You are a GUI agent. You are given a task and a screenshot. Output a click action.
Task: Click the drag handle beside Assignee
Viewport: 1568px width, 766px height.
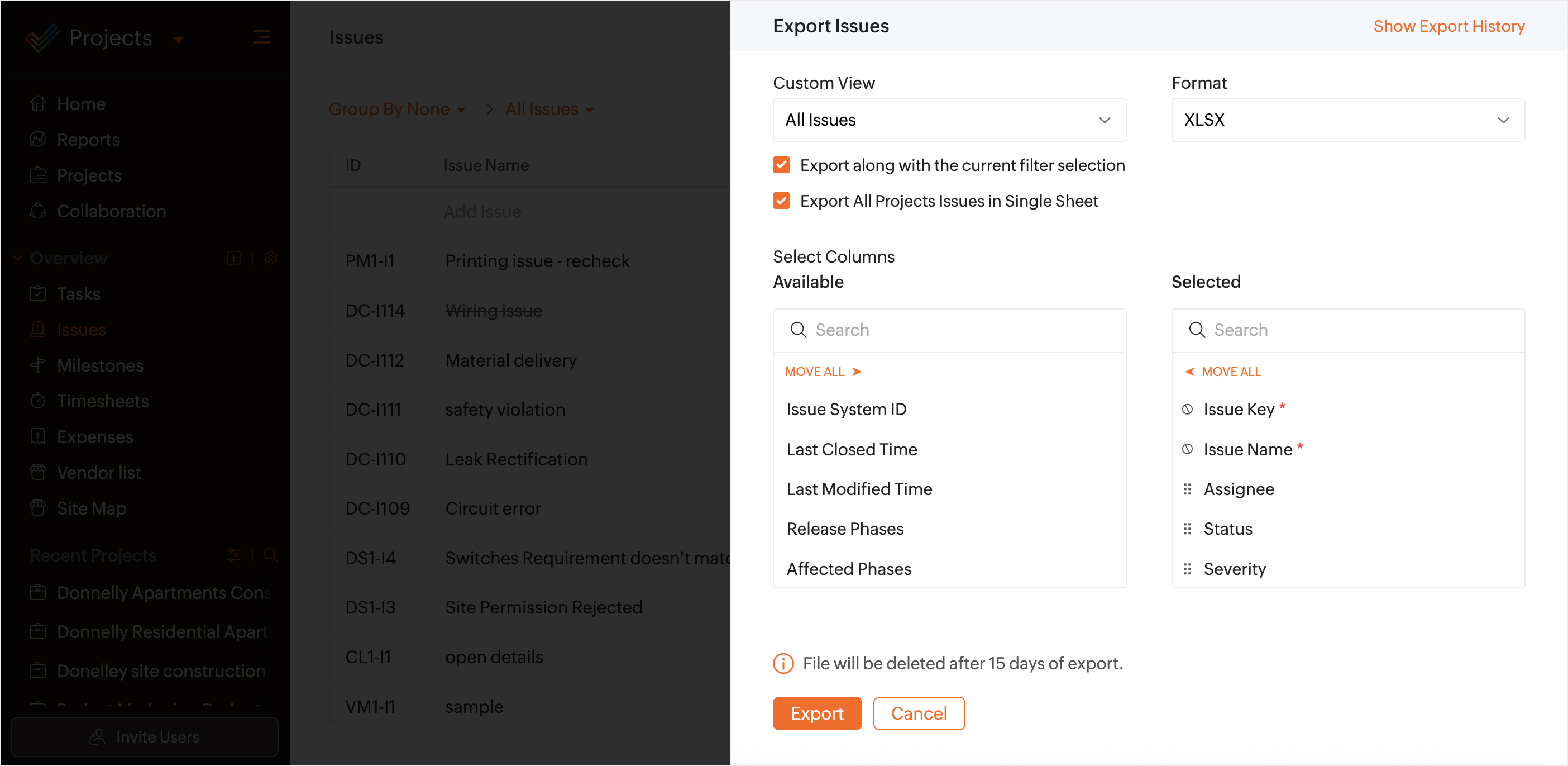1187,489
